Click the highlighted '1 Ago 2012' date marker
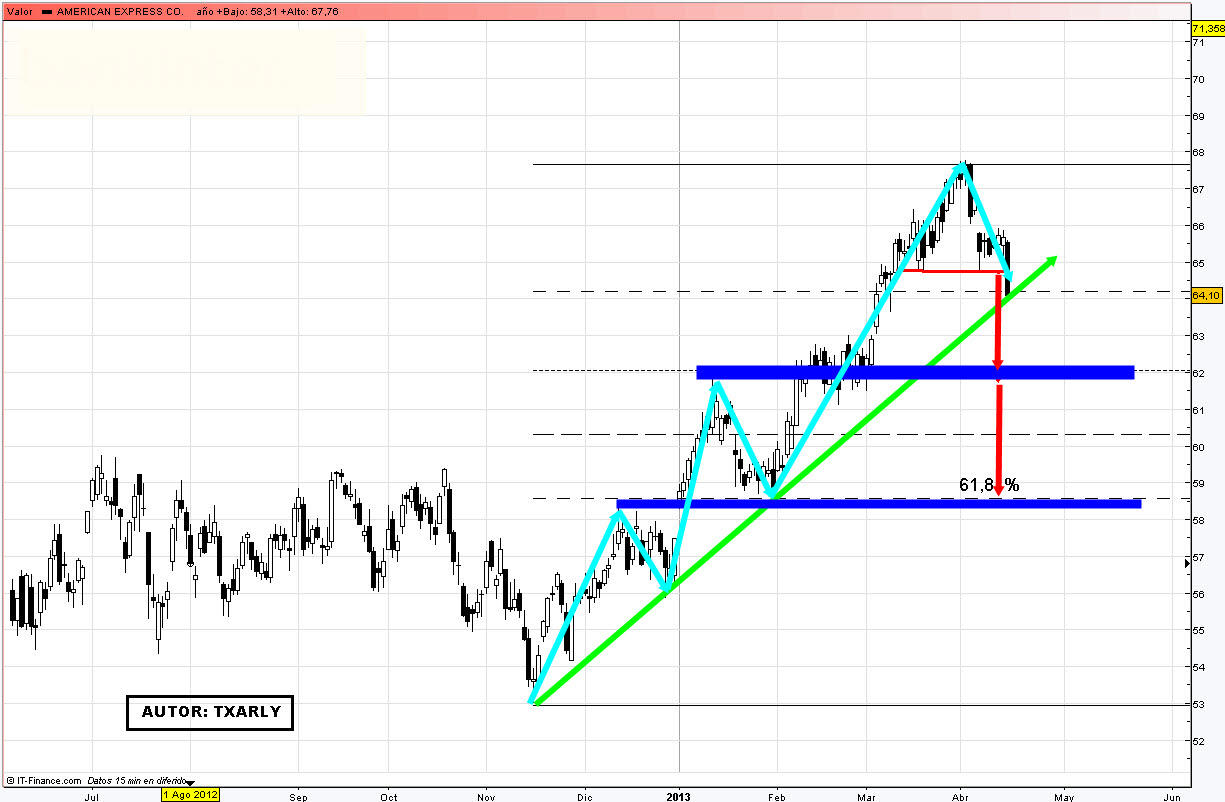 190,795
